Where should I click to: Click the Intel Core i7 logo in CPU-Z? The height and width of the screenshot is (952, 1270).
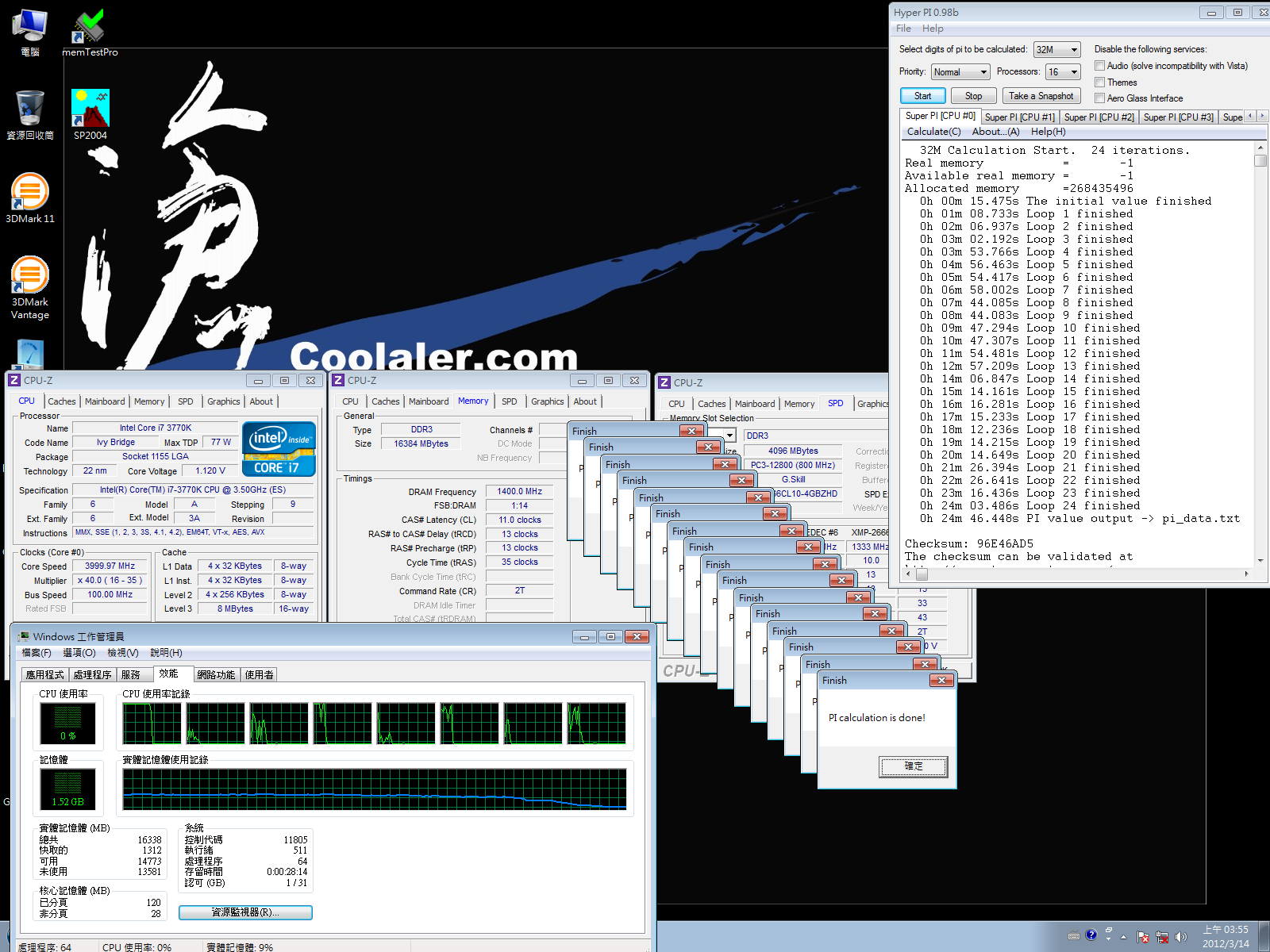pyautogui.click(x=279, y=449)
